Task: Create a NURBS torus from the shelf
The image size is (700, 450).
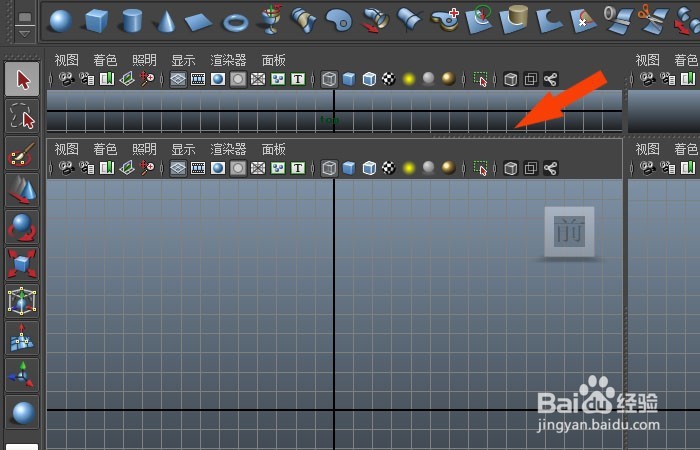Action: 235,22
